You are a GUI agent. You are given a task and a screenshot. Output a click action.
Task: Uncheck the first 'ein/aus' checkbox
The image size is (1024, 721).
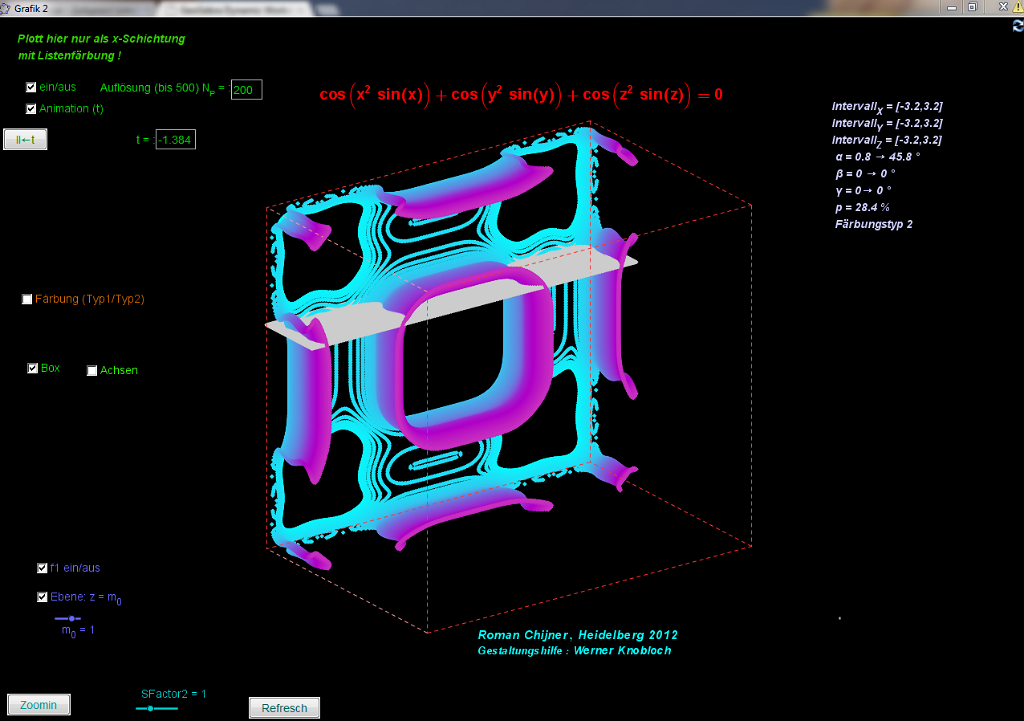[x=31, y=88]
